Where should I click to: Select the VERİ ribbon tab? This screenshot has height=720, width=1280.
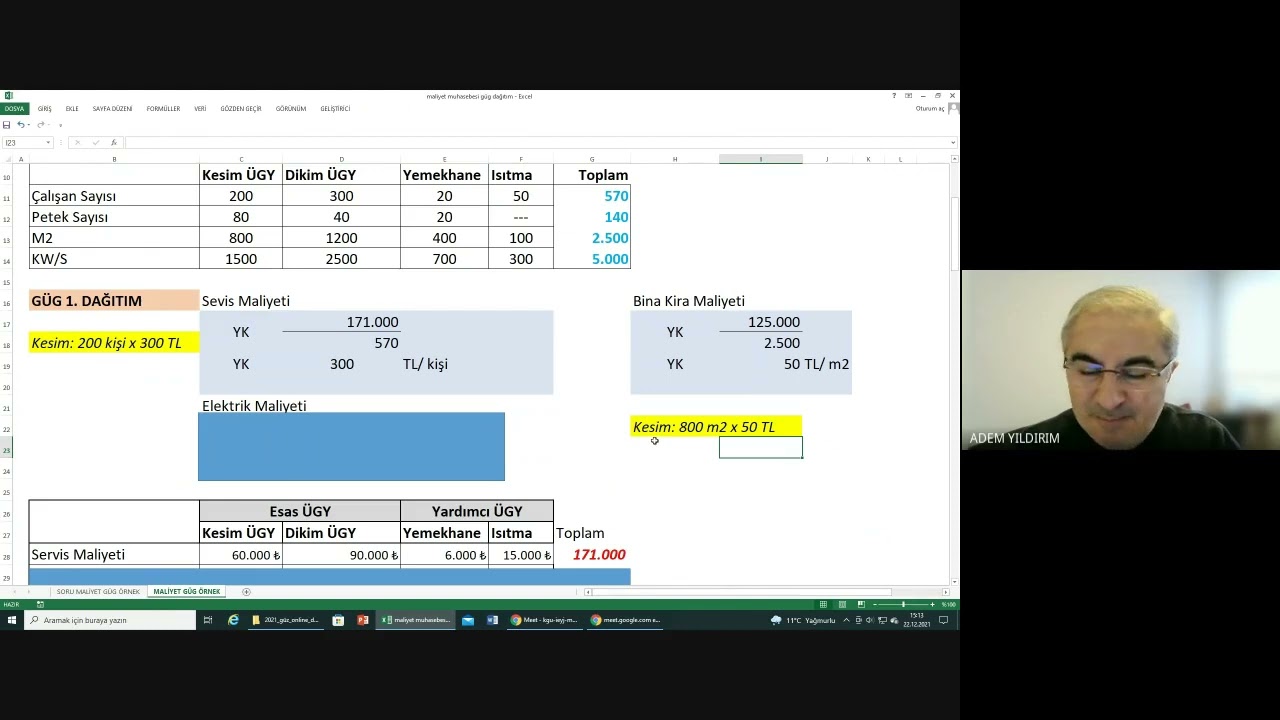[x=200, y=108]
